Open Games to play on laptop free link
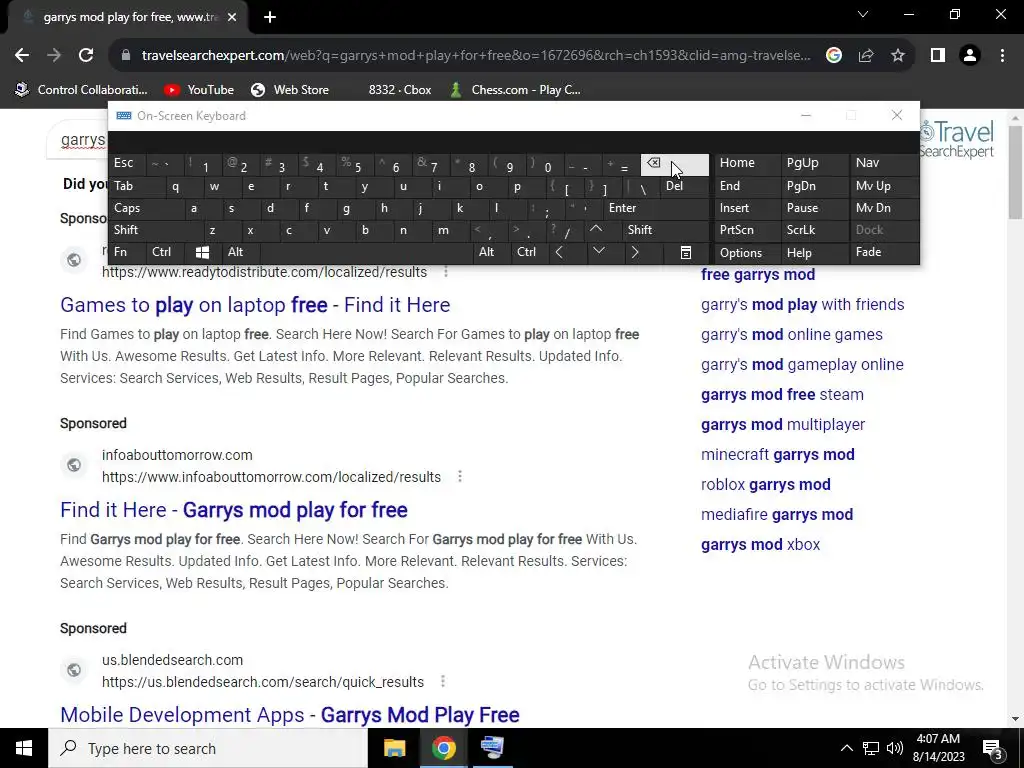 255,305
